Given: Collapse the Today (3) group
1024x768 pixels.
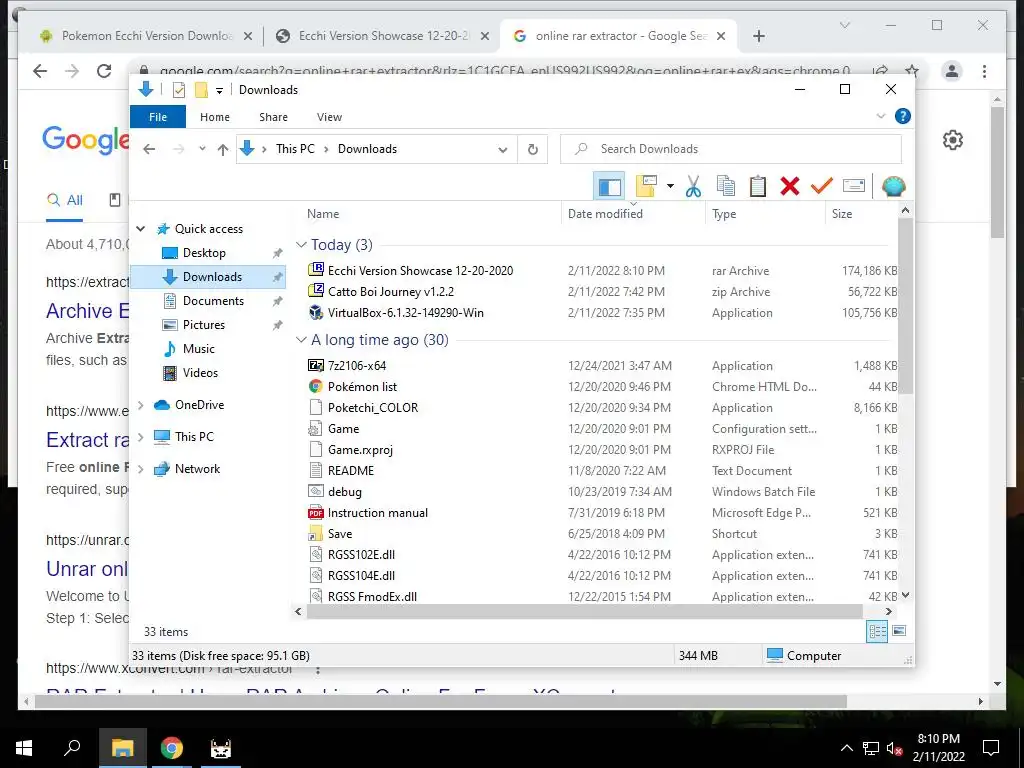Looking at the screenshot, I should [x=301, y=245].
